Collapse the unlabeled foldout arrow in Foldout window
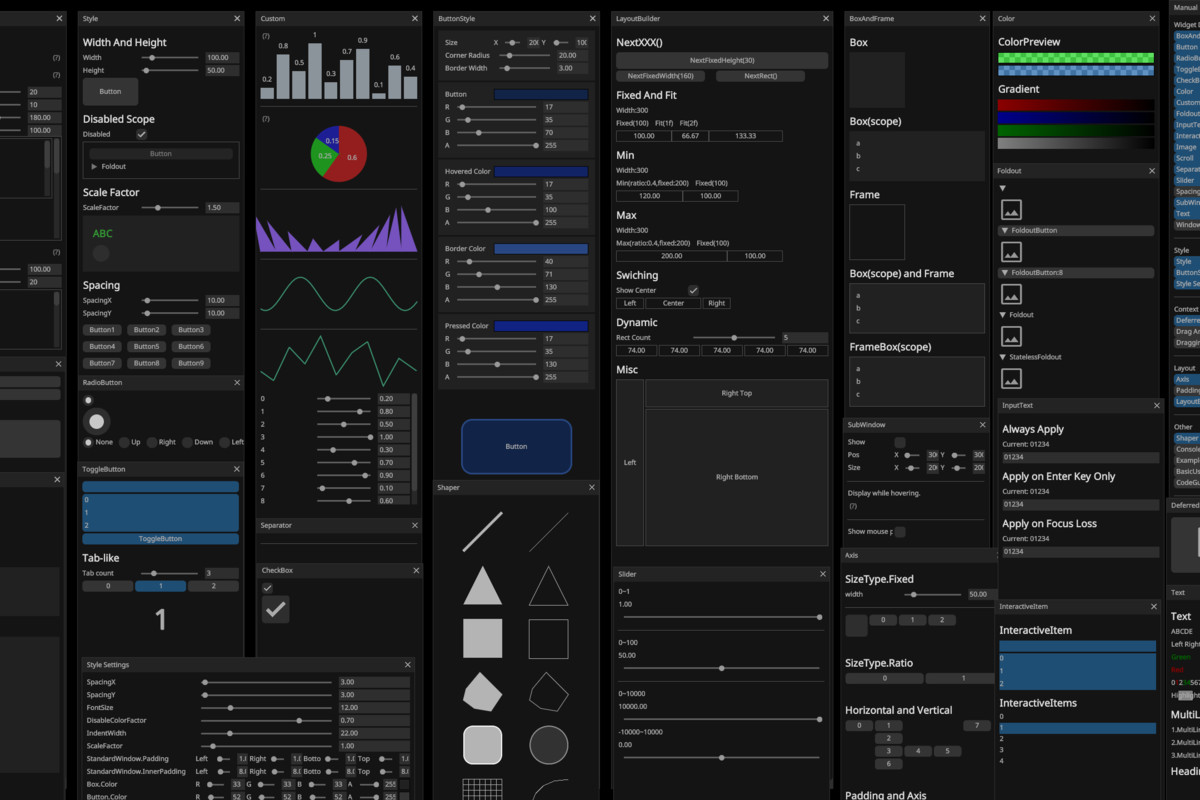This screenshot has width=1200, height=800. 1003,188
